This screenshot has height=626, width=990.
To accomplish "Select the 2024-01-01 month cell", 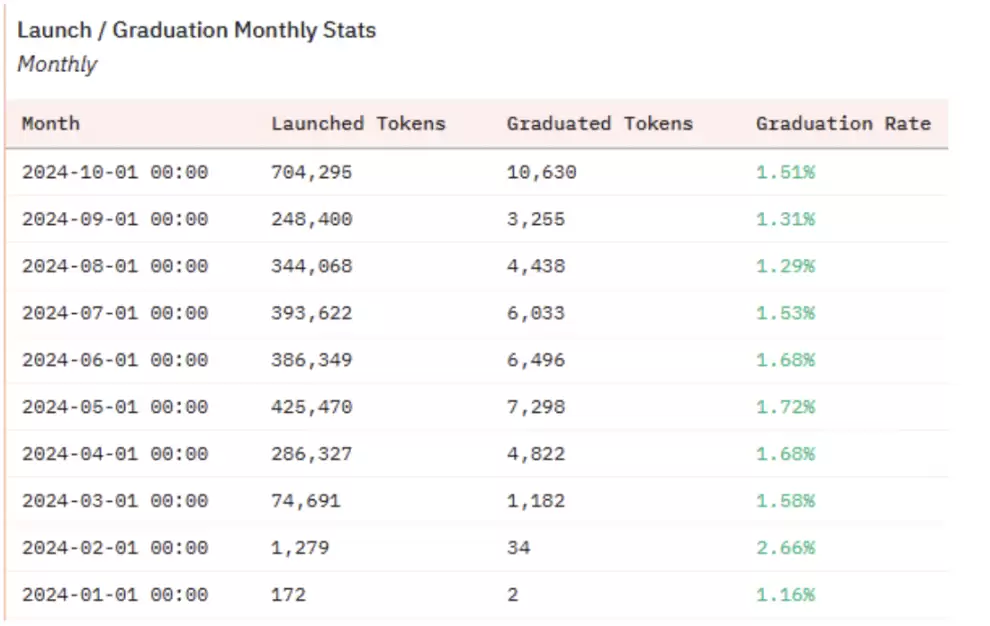I will (115, 595).
